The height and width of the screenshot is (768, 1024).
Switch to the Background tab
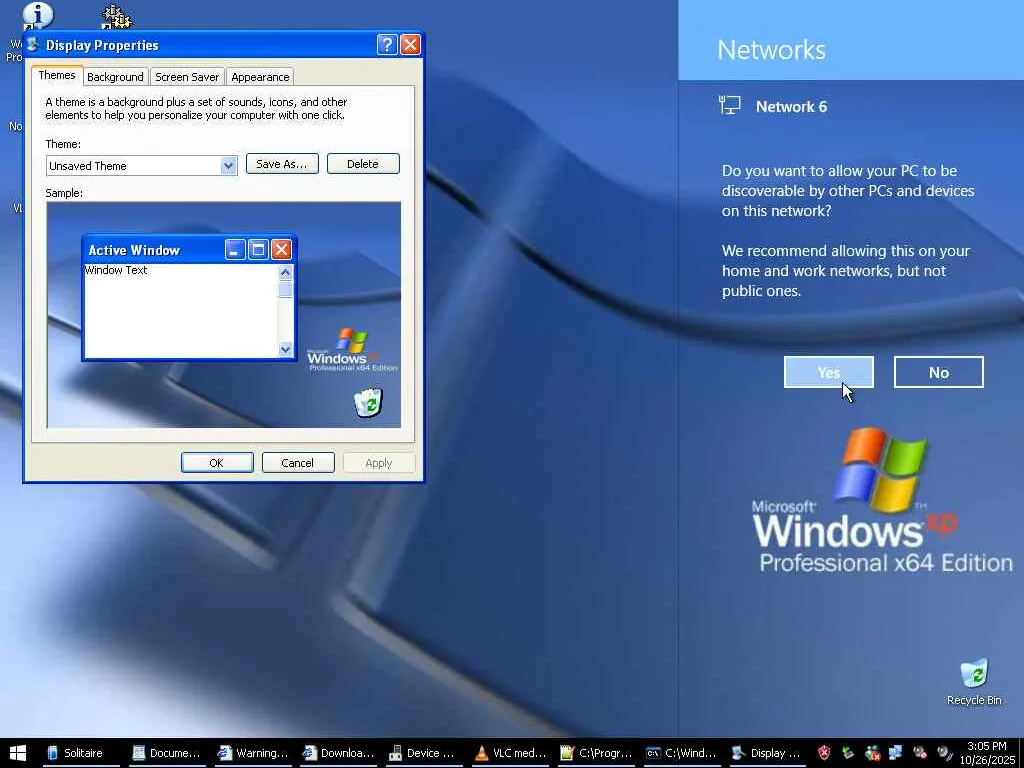point(115,77)
